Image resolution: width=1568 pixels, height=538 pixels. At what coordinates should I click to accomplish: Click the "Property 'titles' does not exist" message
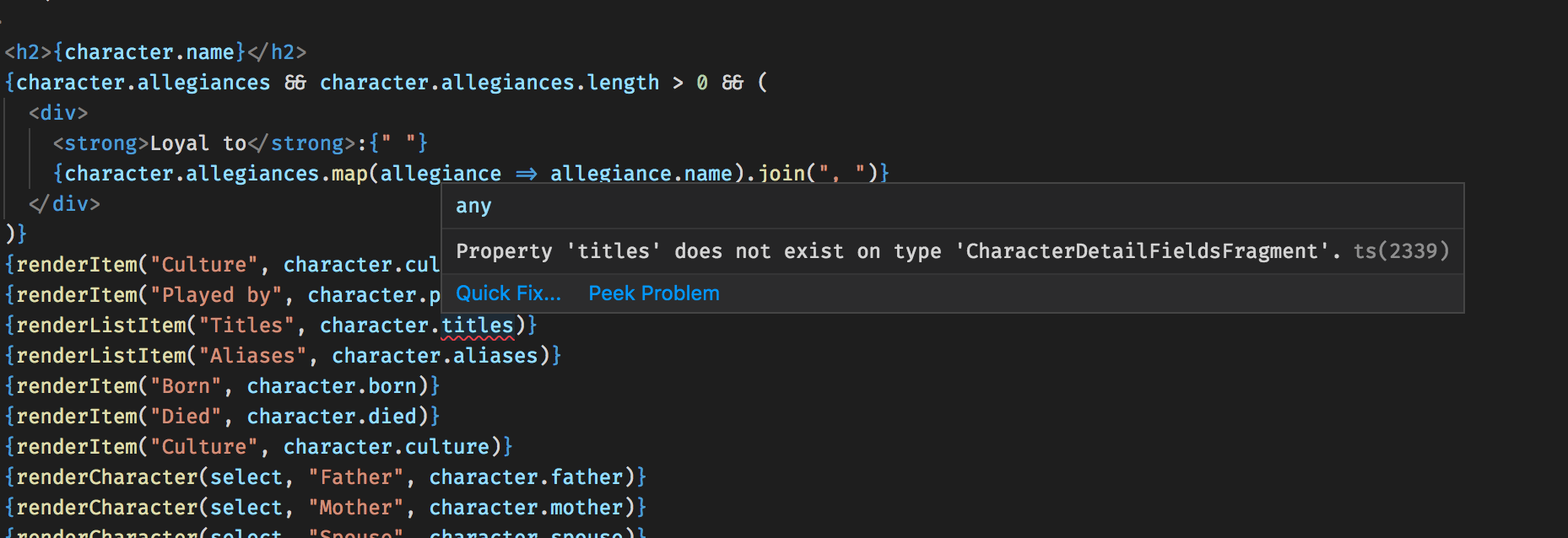pos(898,251)
